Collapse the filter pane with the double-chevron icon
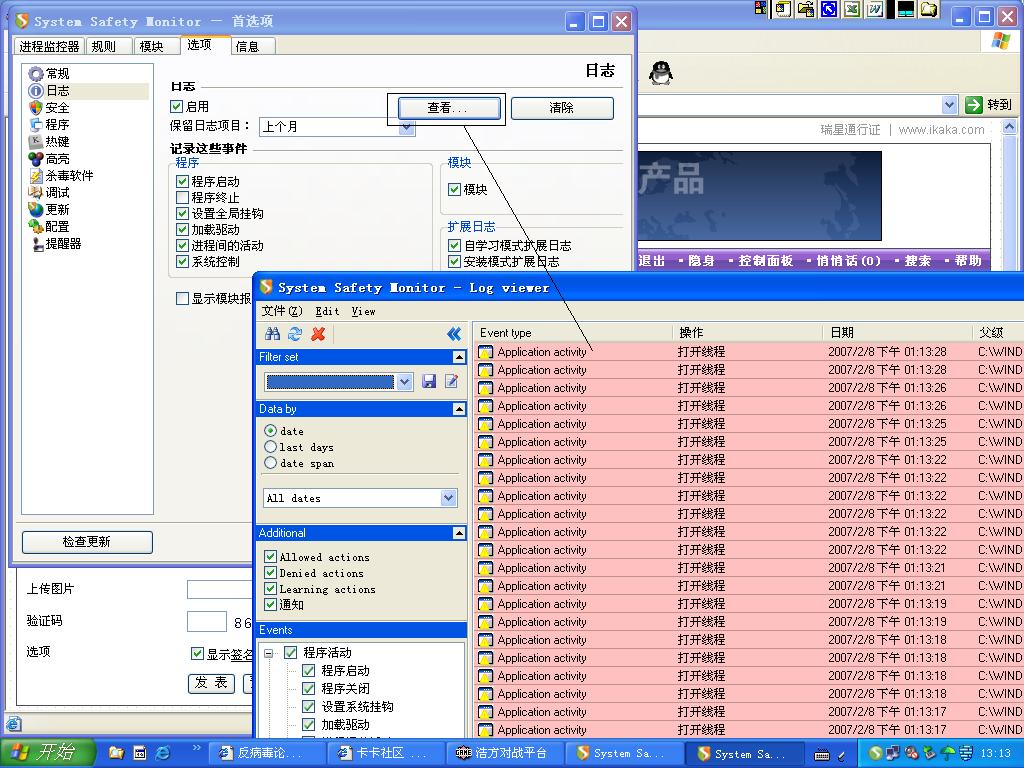This screenshot has height=768, width=1024. click(x=454, y=334)
